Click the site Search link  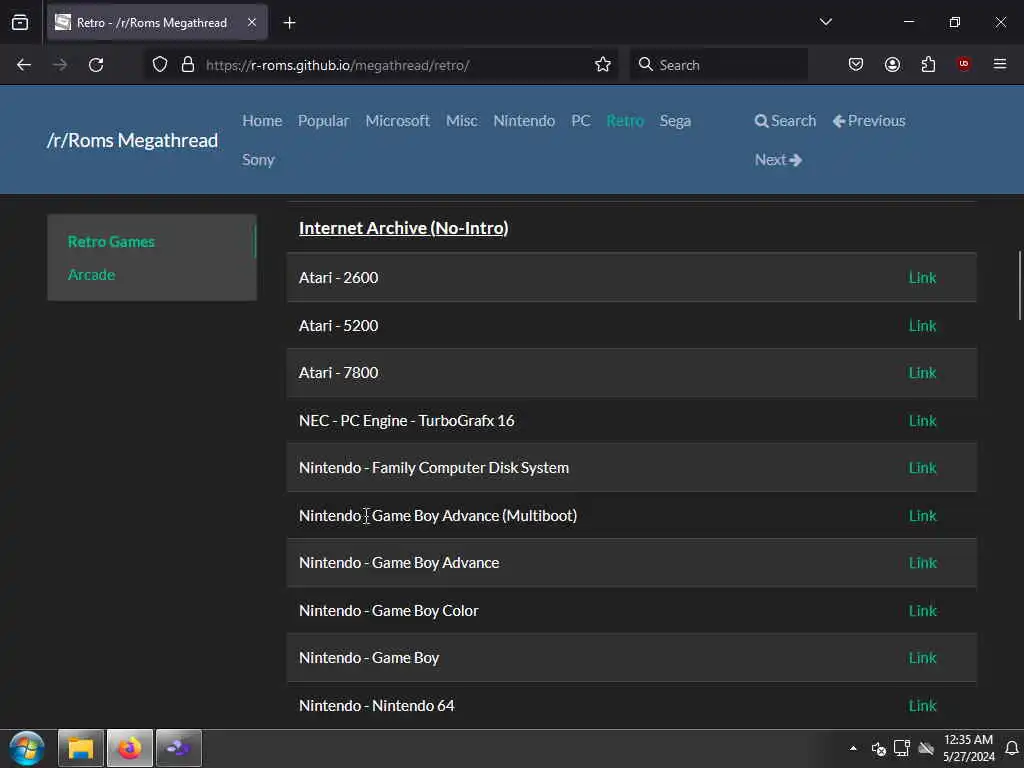785,121
